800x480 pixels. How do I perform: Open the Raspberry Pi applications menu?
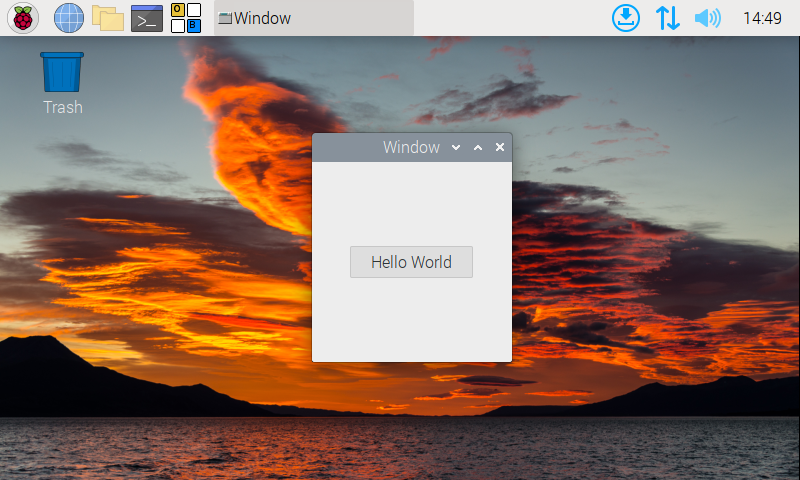[x=23, y=18]
